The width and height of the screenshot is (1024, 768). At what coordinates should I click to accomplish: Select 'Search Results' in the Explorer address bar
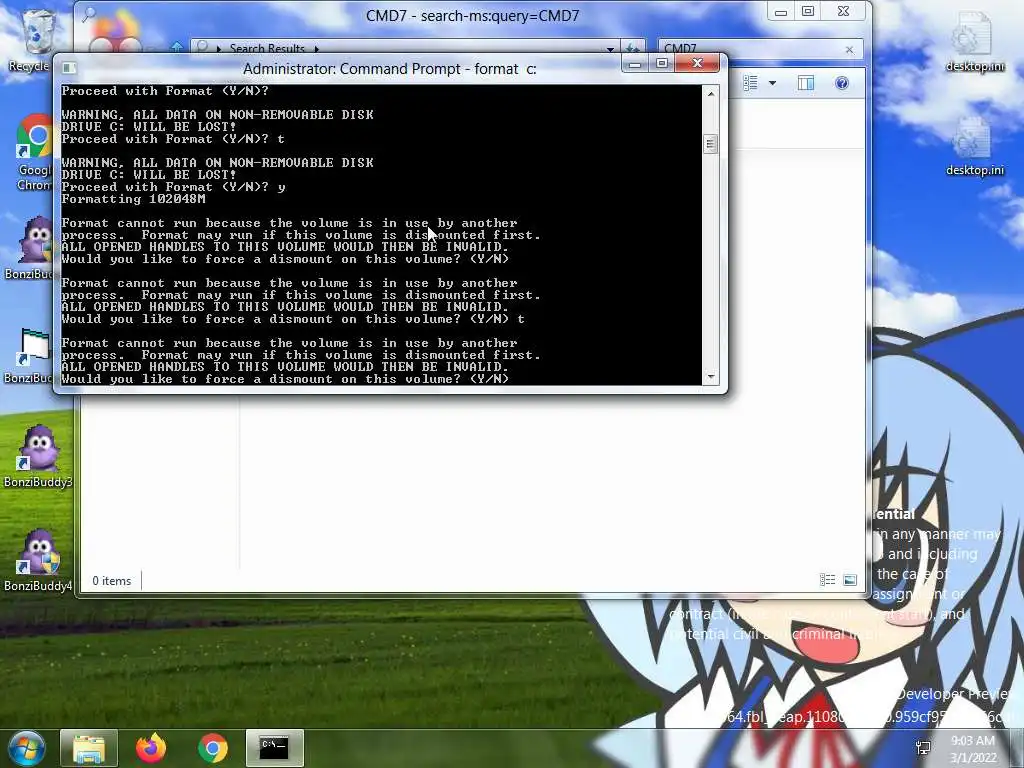pyautogui.click(x=267, y=49)
